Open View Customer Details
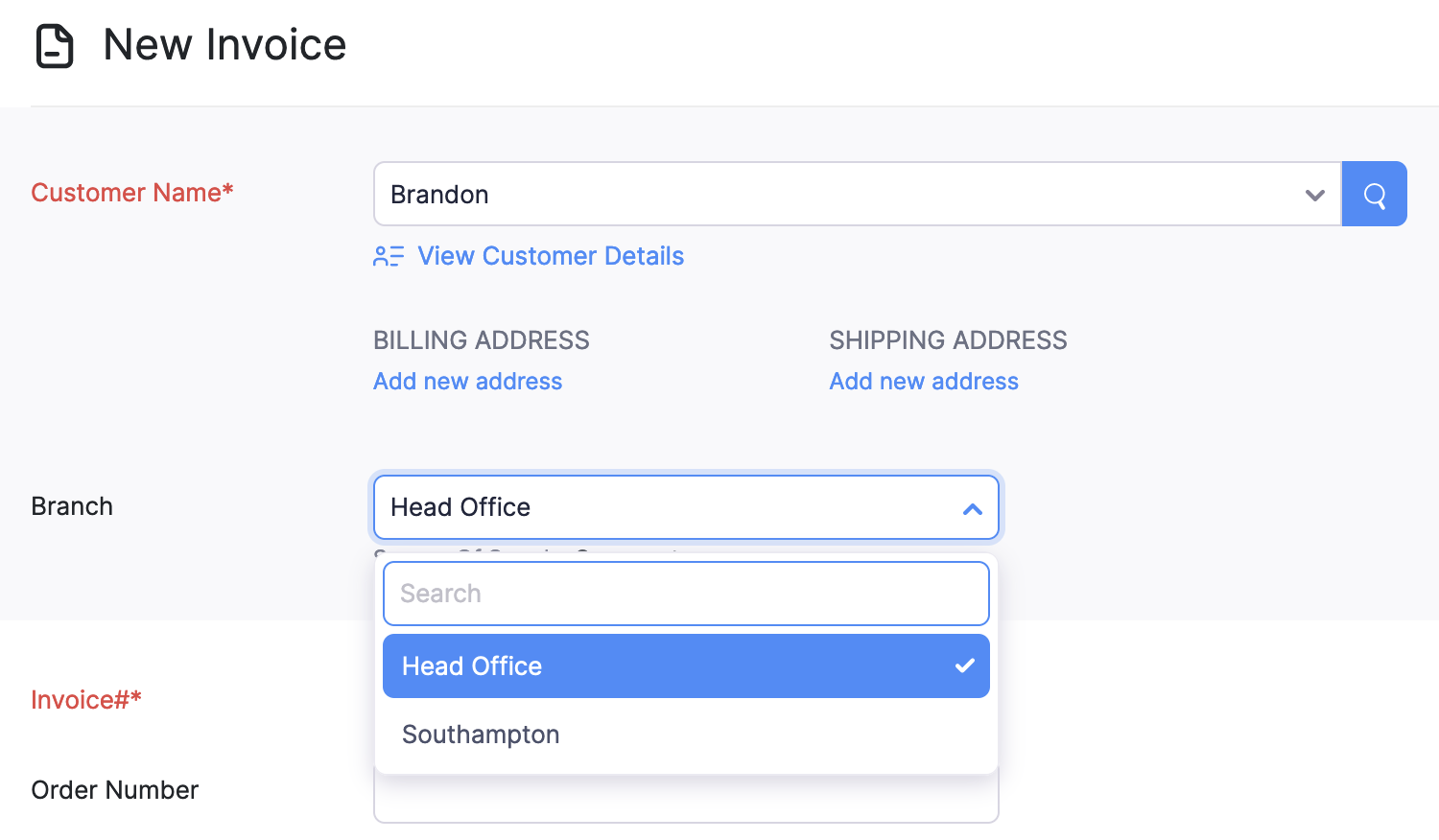 tap(550, 256)
